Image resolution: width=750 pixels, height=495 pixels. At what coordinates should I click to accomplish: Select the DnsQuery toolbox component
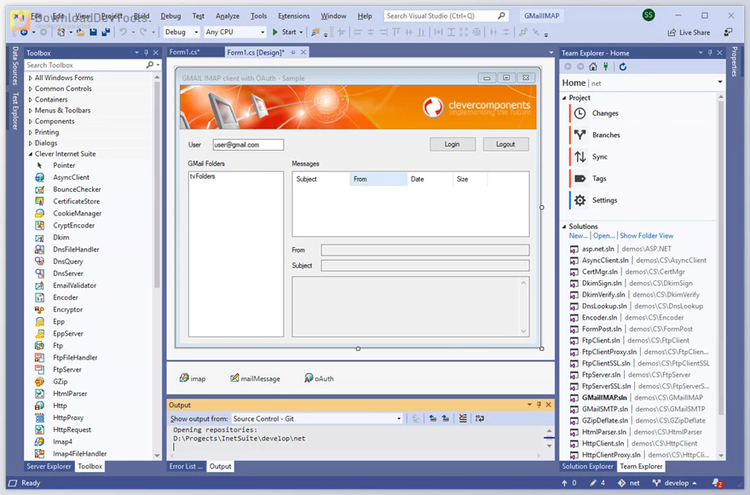68,261
